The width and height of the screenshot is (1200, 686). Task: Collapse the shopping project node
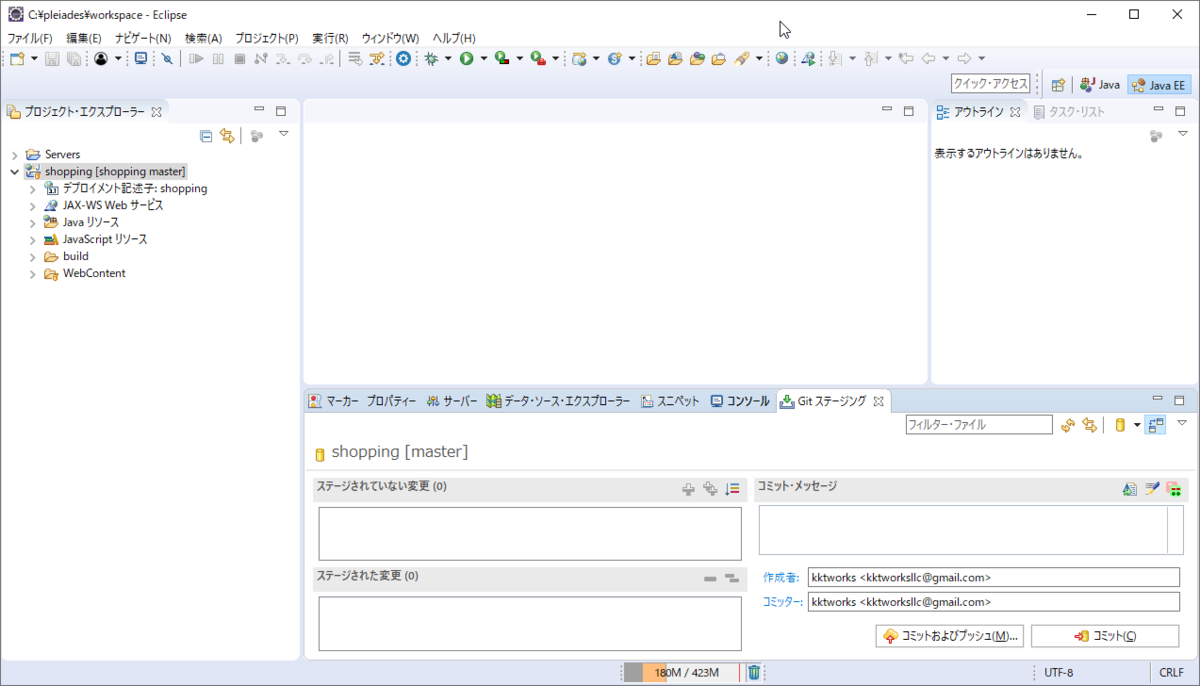(15, 172)
